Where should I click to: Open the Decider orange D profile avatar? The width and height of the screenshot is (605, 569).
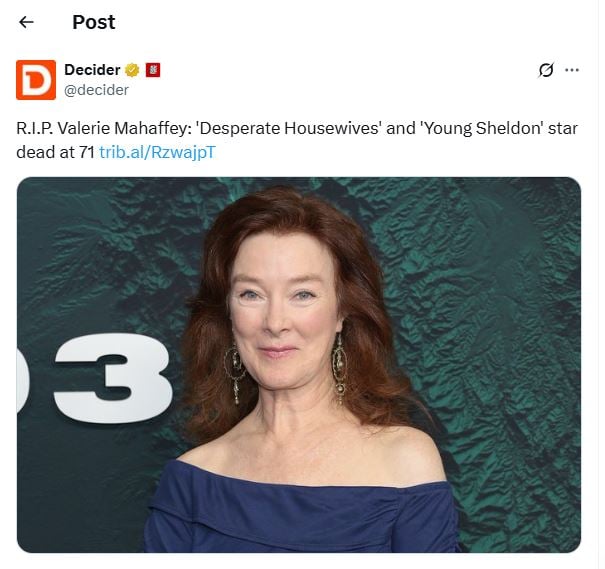pos(36,80)
